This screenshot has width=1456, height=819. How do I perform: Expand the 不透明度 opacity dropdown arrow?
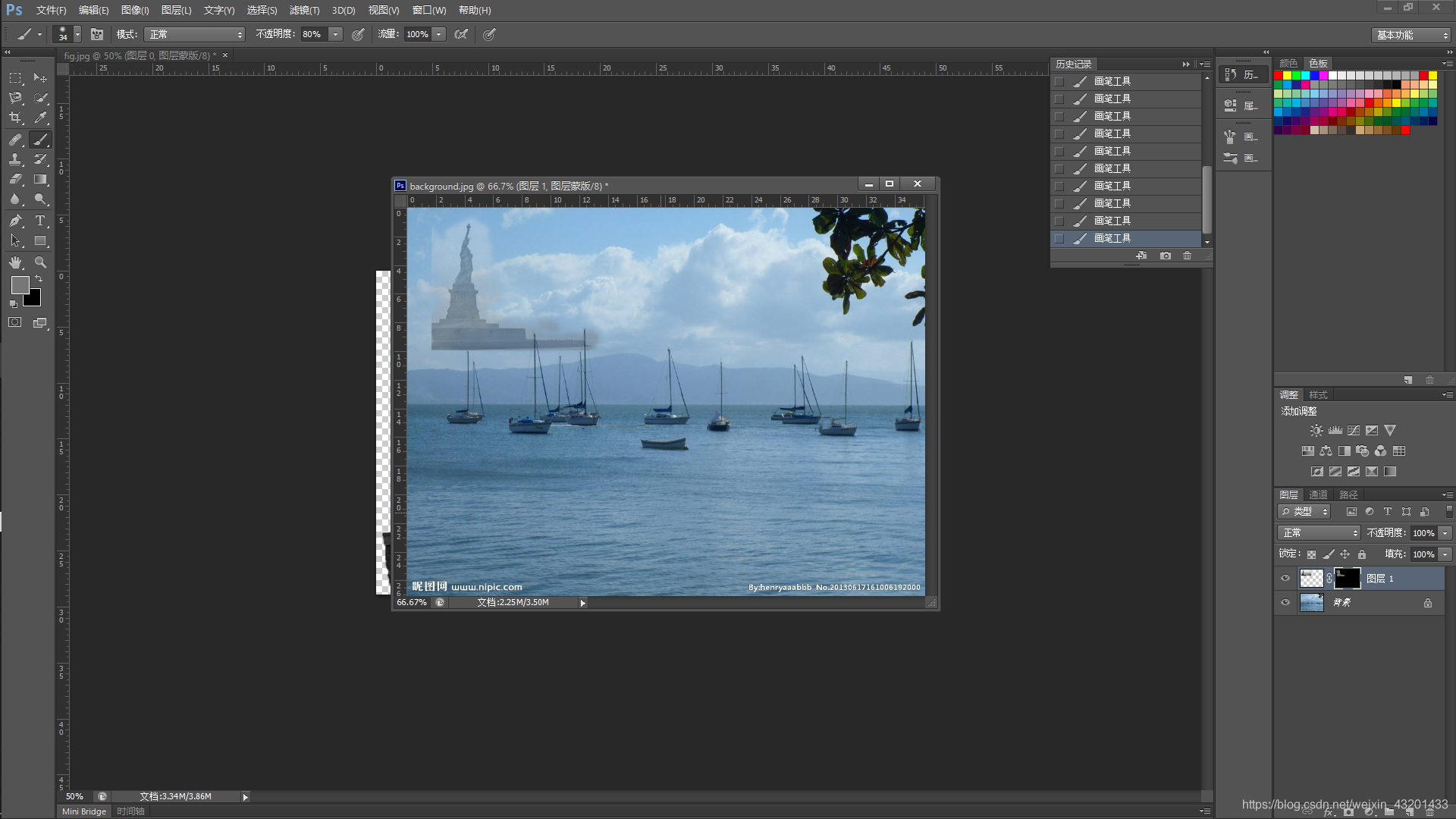tap(335, 34)
